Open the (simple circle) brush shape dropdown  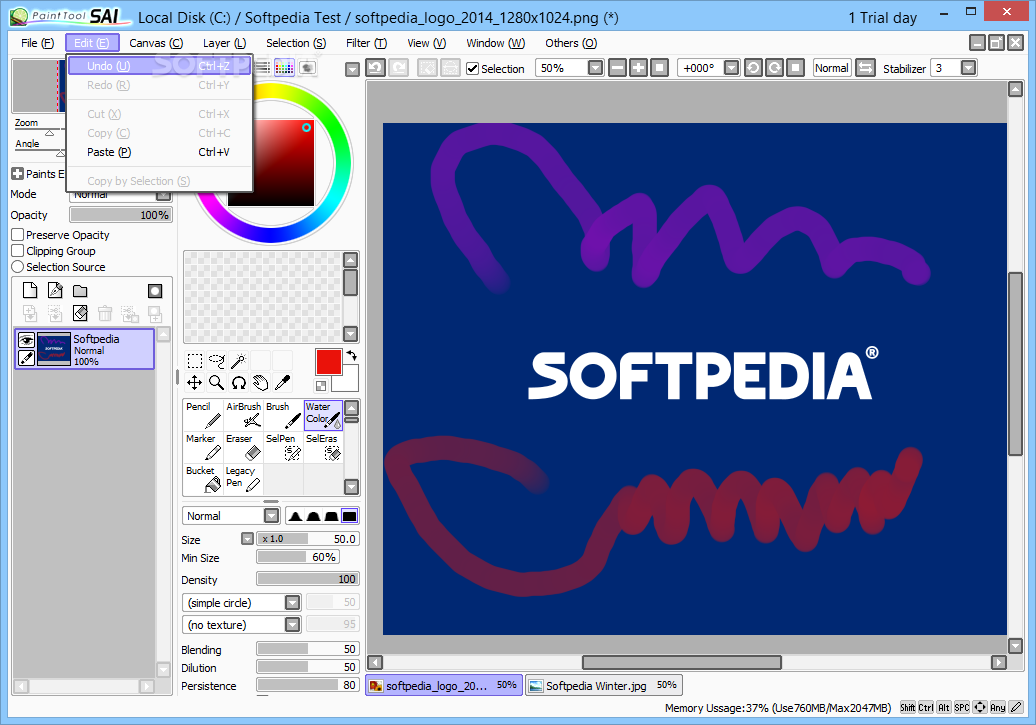tap(293, 603)
